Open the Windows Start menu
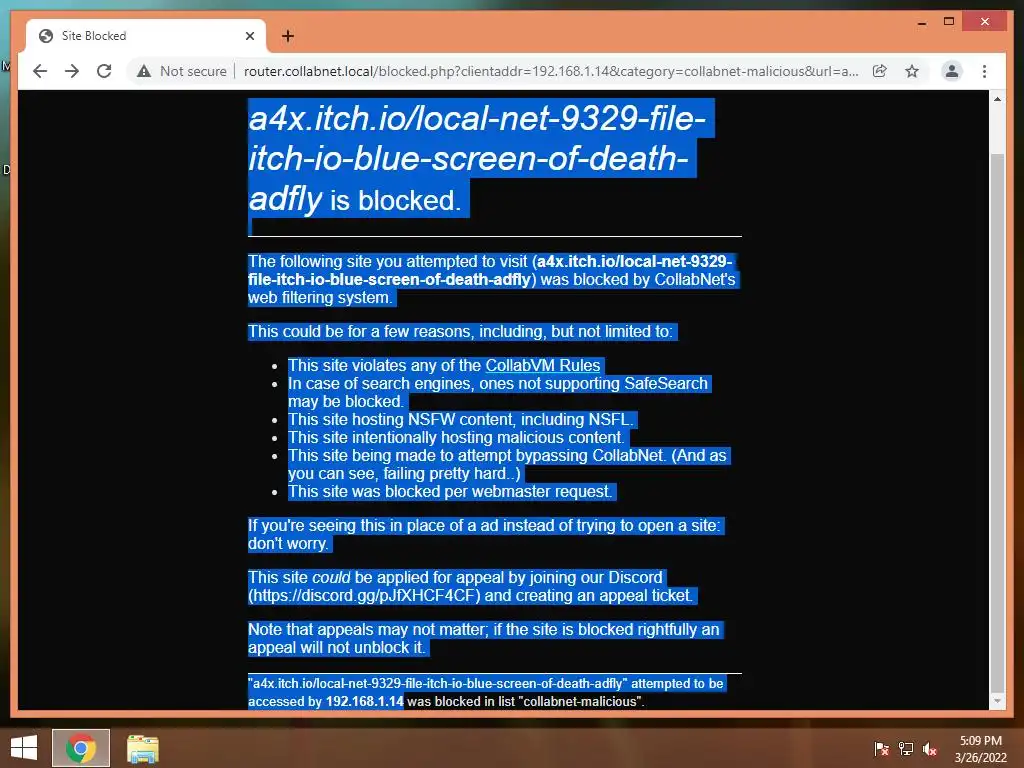Screen dimensions: 1024x768 (x=24, y=748)
